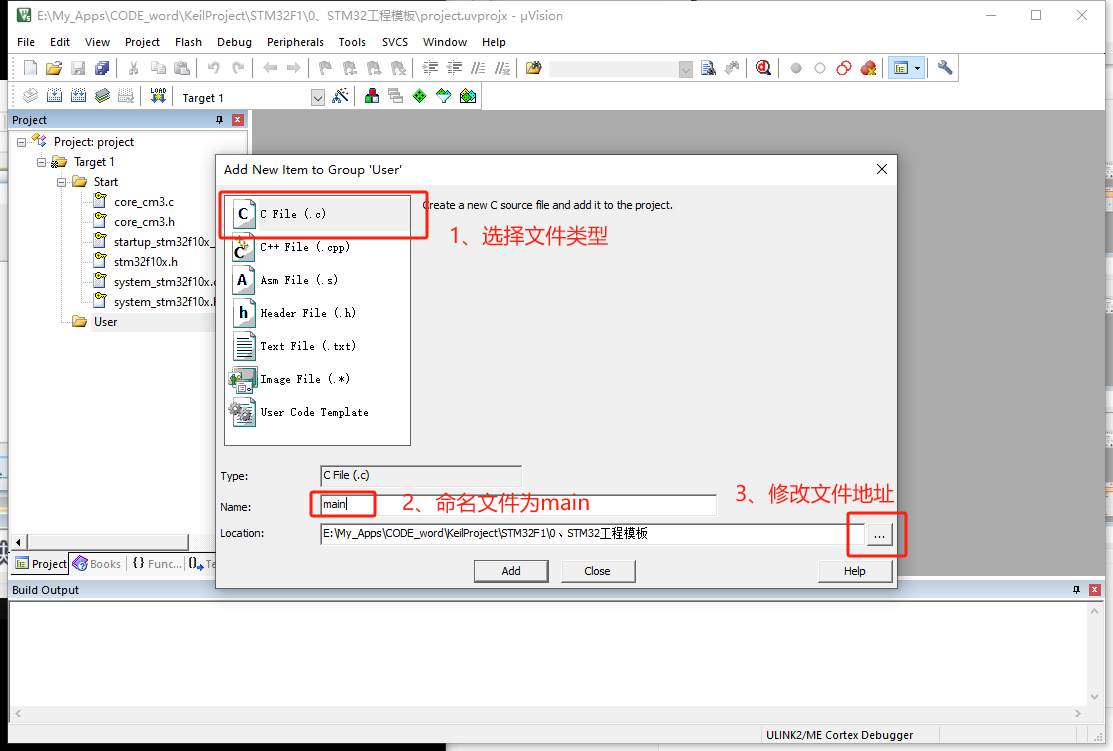Click ULINK2/ME Cortex Debugger status text

click(x=839, y=735)
